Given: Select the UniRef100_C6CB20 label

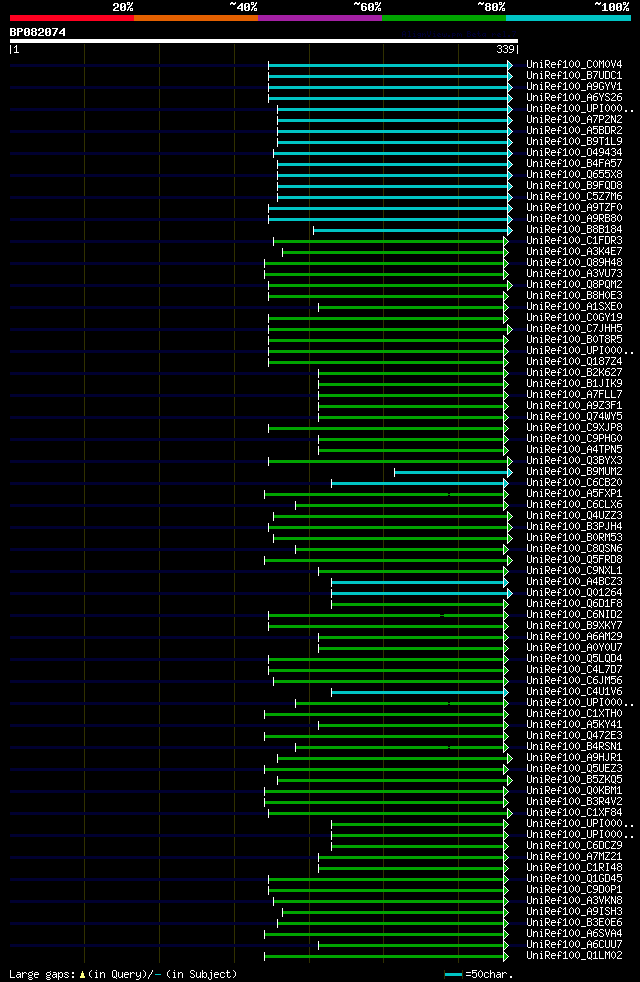Looking at the screenshot, I should coord(574,483).
